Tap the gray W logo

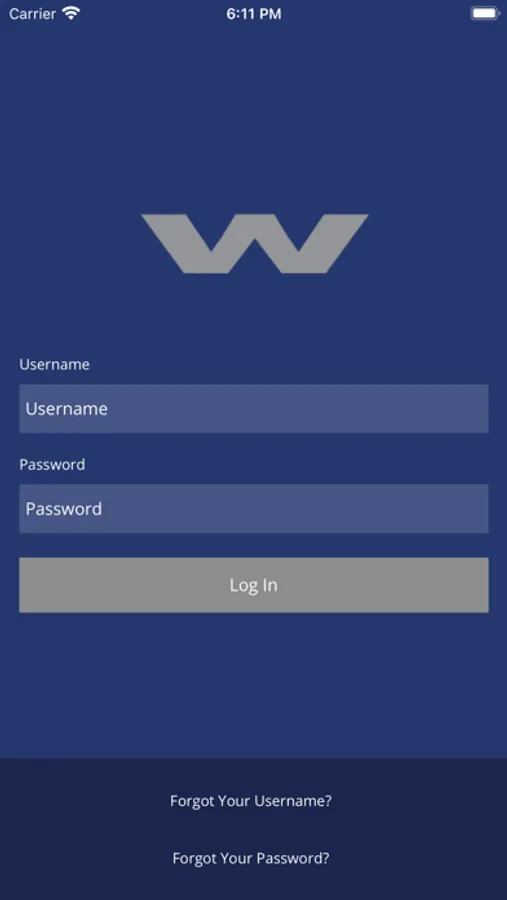click(x=254, y=243)
